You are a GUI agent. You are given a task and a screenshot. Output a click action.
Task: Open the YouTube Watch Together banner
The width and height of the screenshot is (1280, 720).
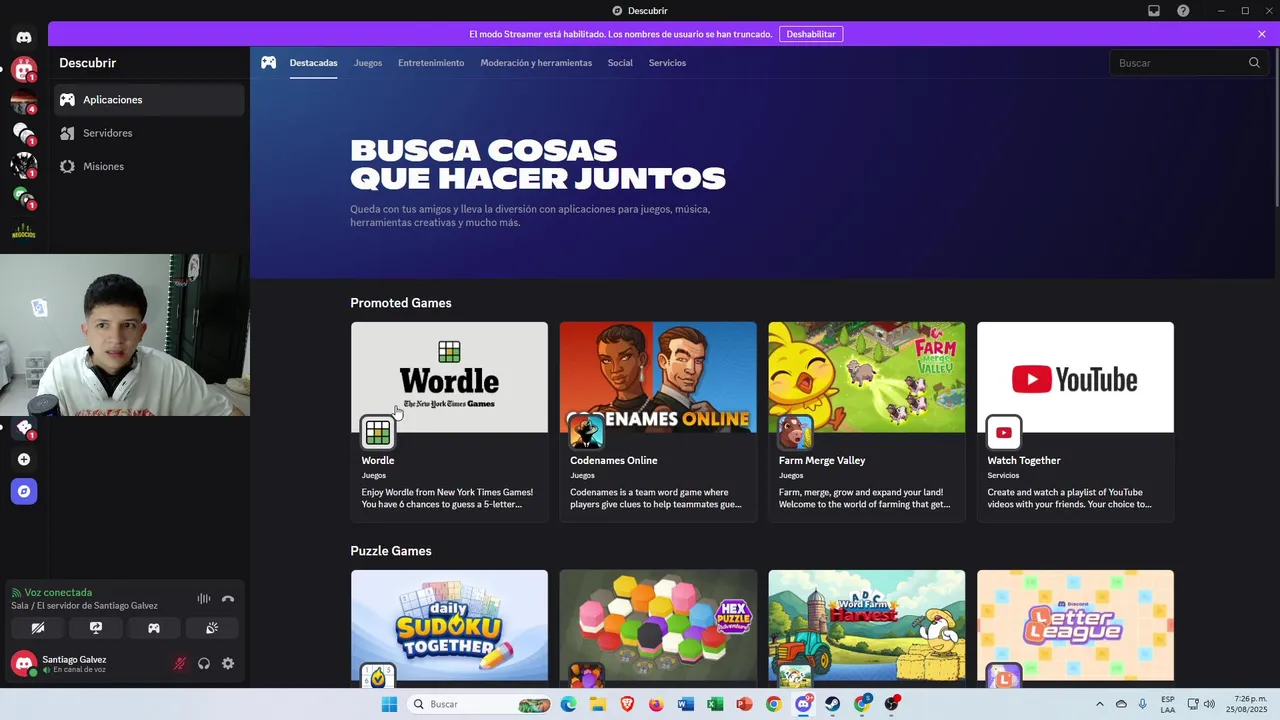coord(1075,377)
